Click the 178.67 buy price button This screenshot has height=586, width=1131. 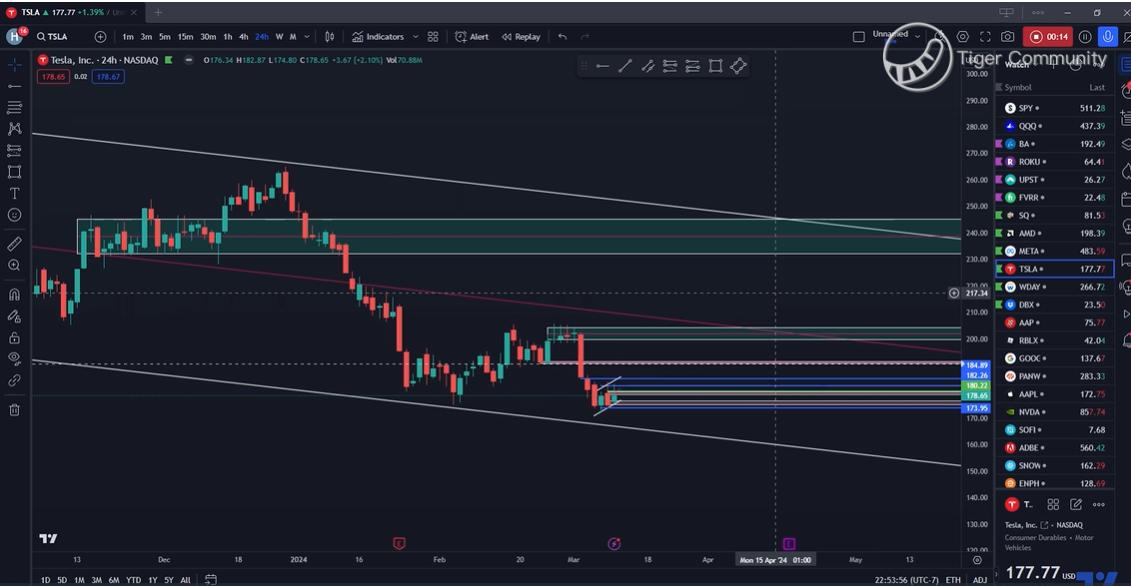coord(108,76)
